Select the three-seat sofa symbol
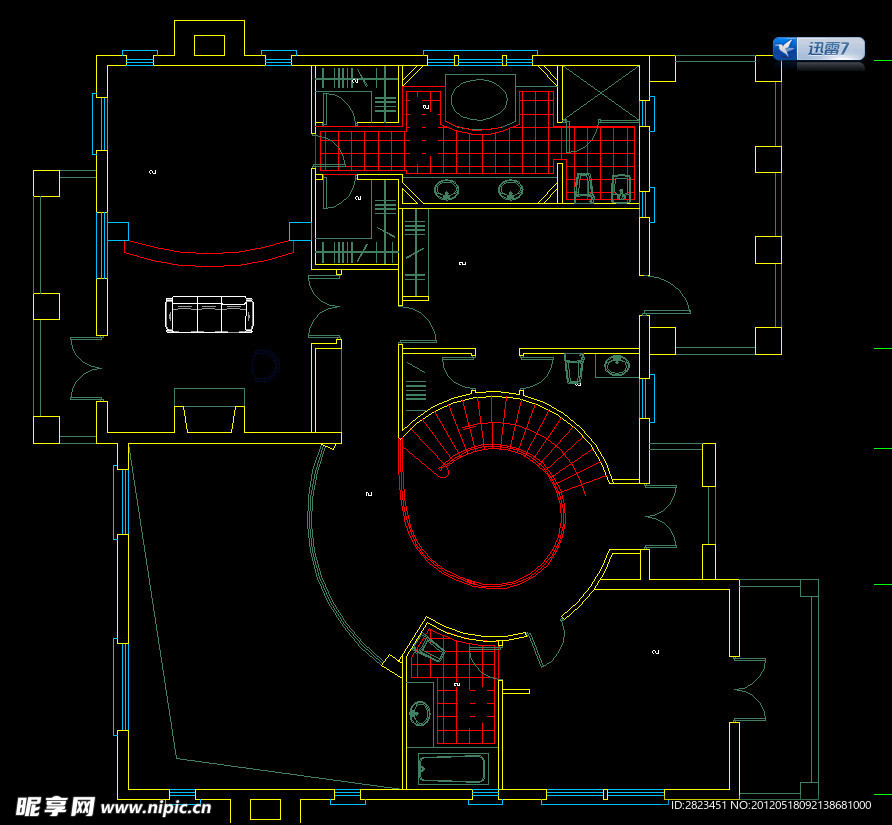The image size is (892, 825). coord(209,314)
